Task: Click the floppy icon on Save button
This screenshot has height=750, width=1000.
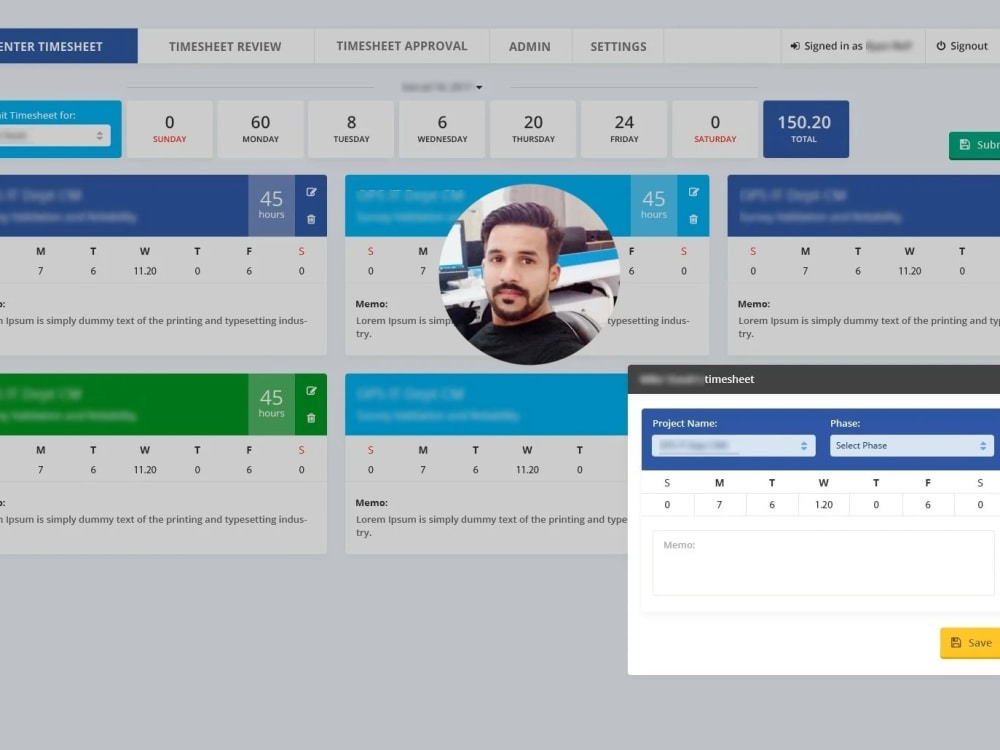Action: (956, 643)
